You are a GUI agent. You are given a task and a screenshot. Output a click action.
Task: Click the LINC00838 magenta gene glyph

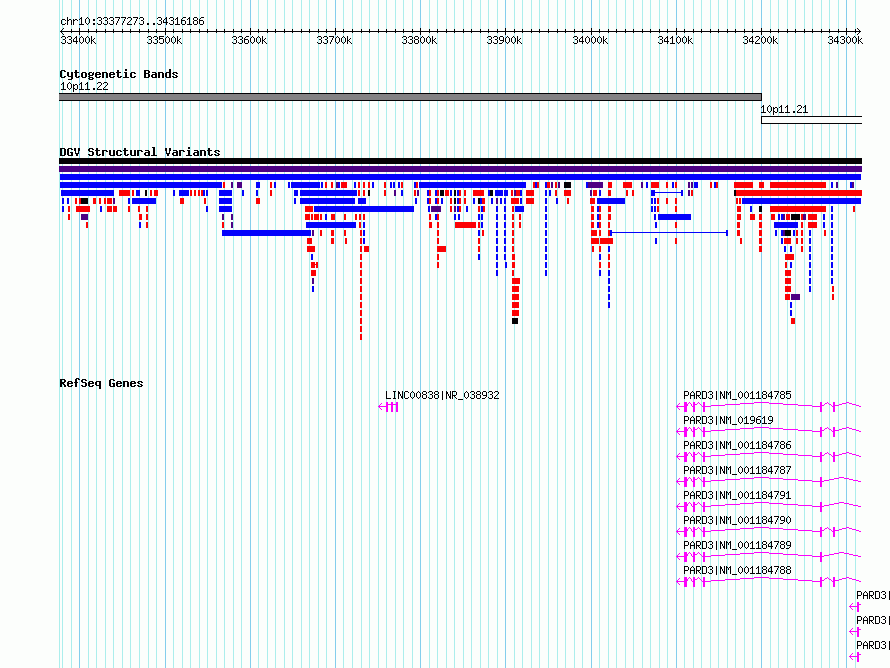pos(388,407)
